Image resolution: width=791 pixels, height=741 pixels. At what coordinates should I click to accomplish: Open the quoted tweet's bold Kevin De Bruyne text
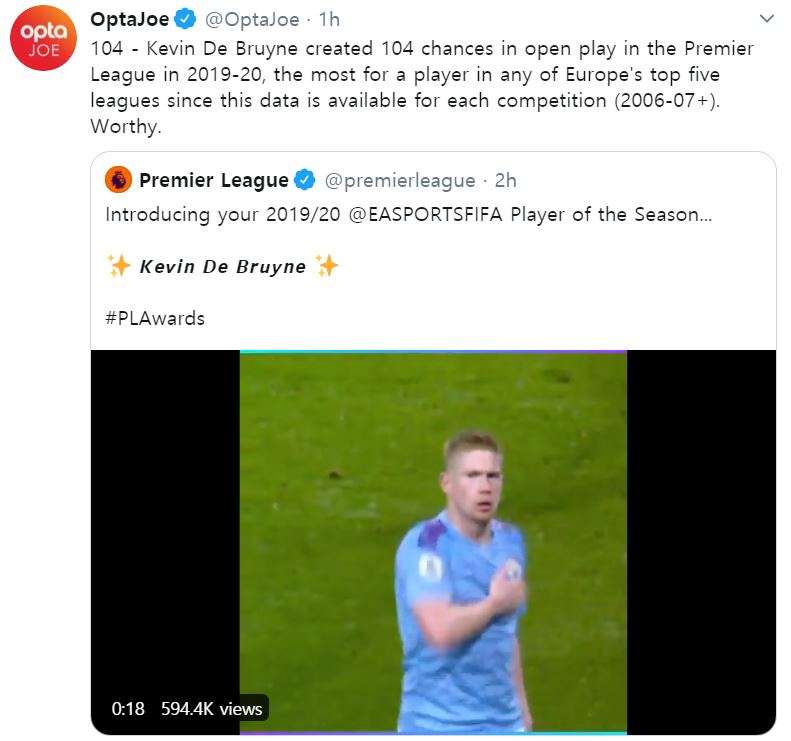pyautogui.click(x=222, y=266)
